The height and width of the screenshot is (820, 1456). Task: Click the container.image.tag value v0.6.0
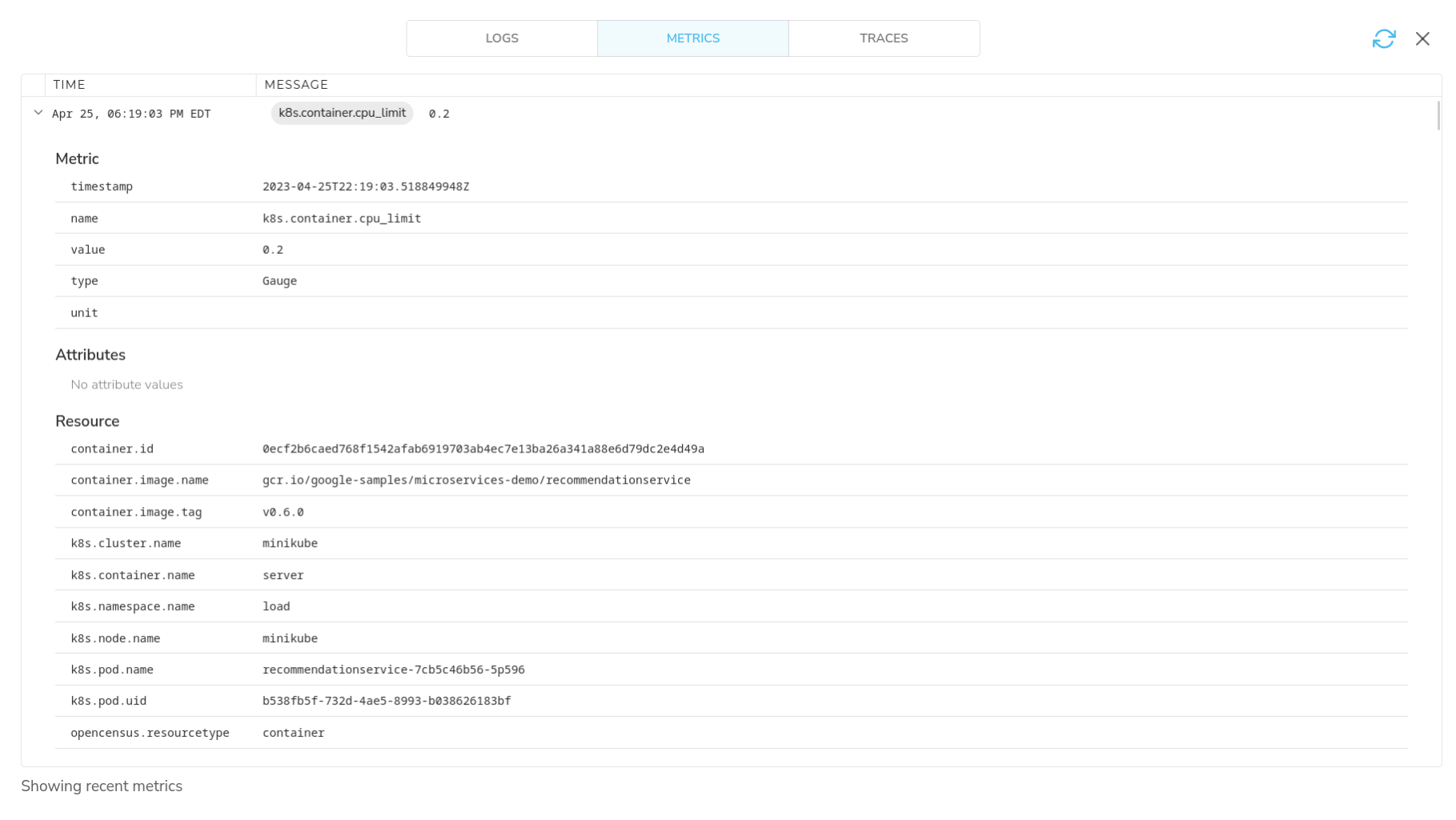tap(283, 512)
